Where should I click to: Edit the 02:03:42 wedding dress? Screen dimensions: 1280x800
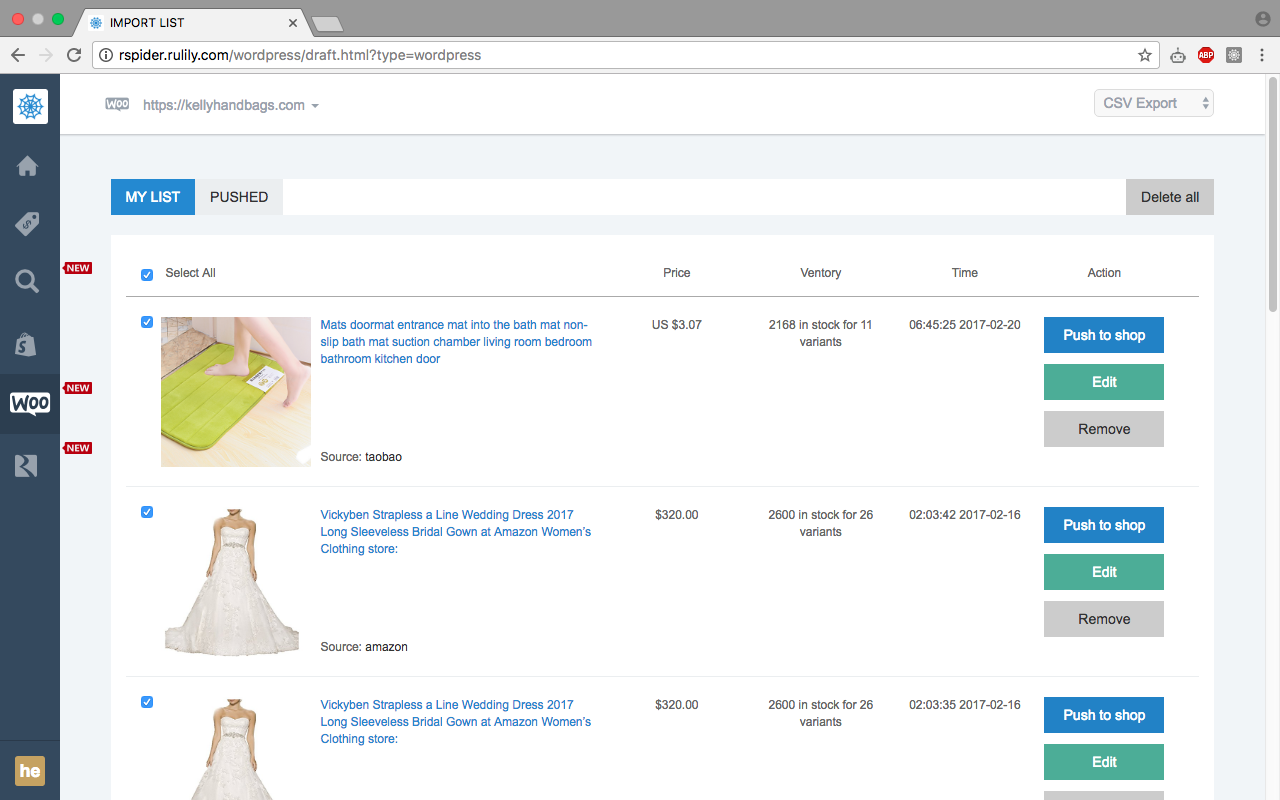(x=1104, y=572)
